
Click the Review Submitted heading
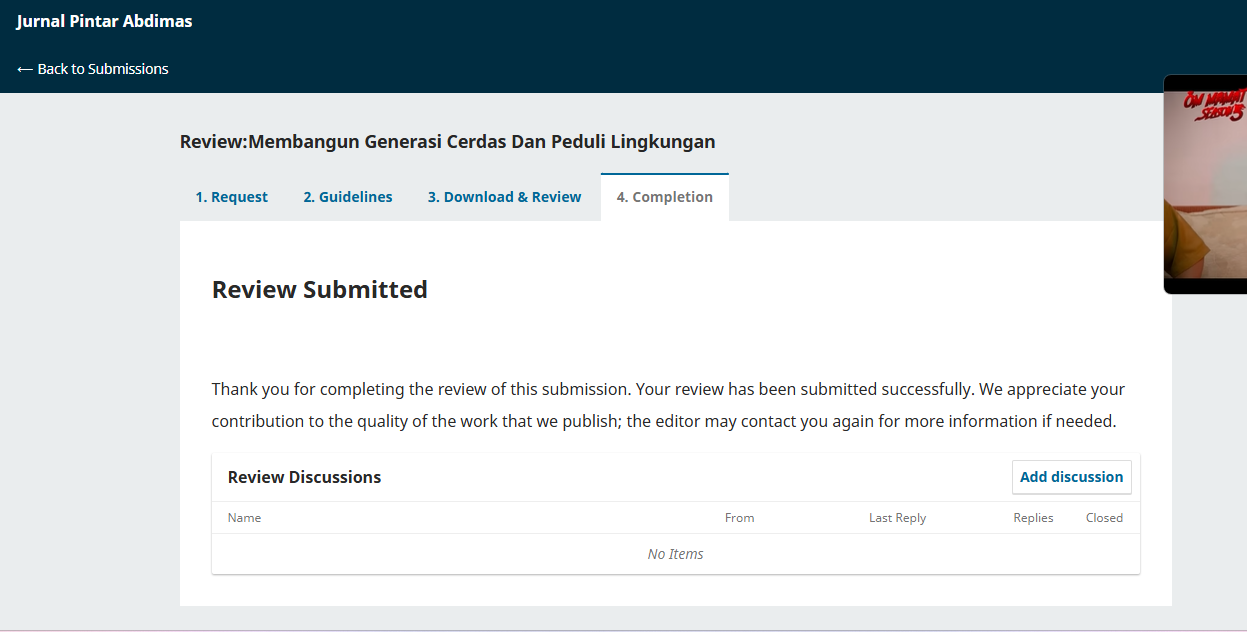point(320,290)
